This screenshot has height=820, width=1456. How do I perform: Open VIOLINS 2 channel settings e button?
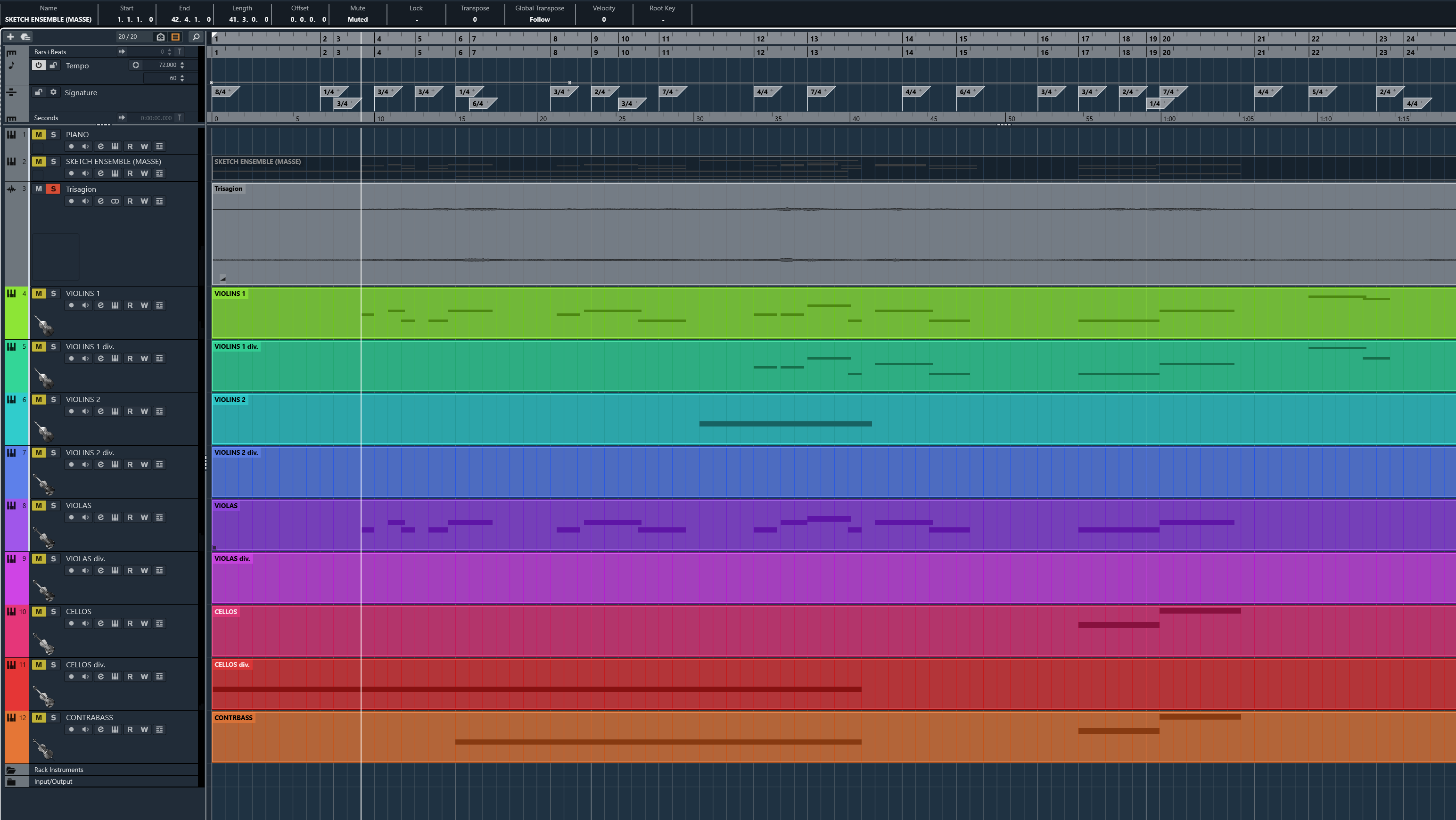point(100,411)
